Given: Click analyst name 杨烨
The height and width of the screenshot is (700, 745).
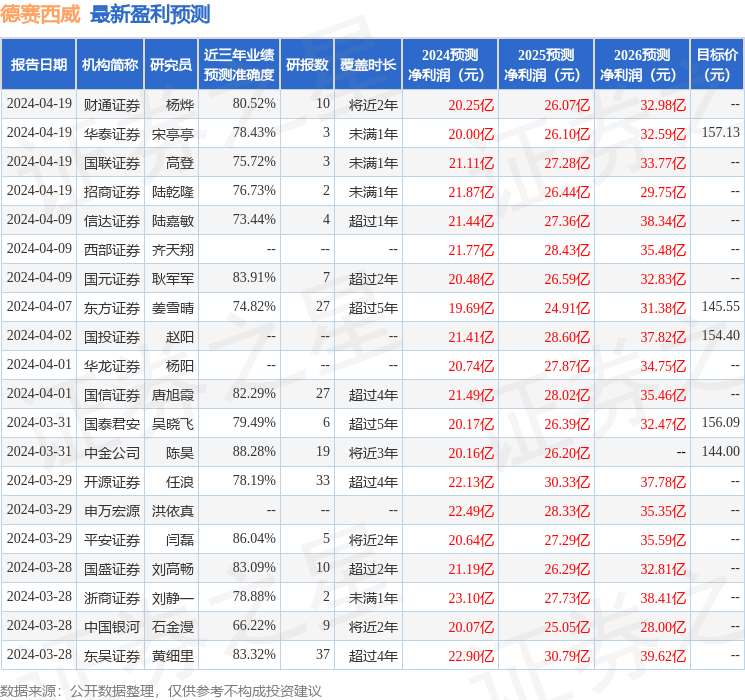Looking at the screenshot, I should tap(180, 105).
